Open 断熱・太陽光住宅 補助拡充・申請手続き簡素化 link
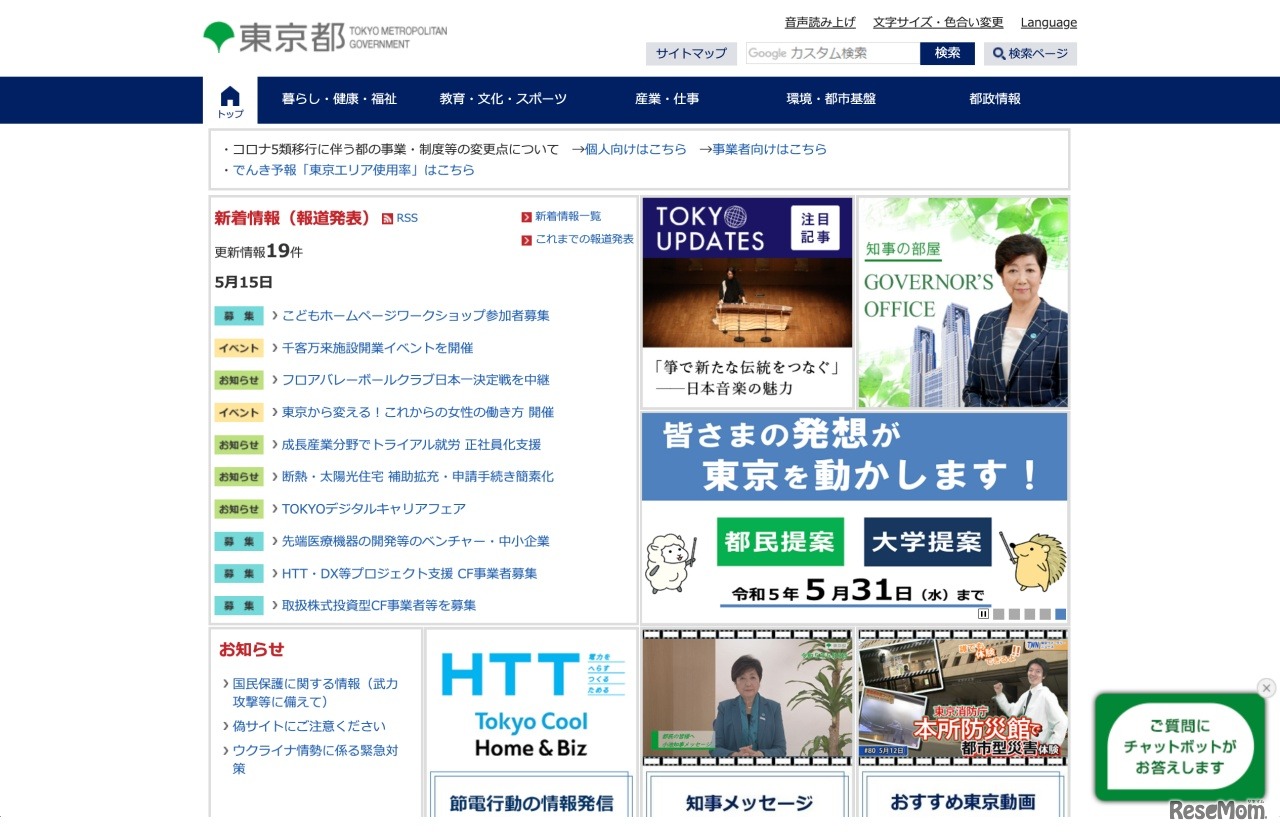This screenshot has height=833, width=1280. pos(418,477)
